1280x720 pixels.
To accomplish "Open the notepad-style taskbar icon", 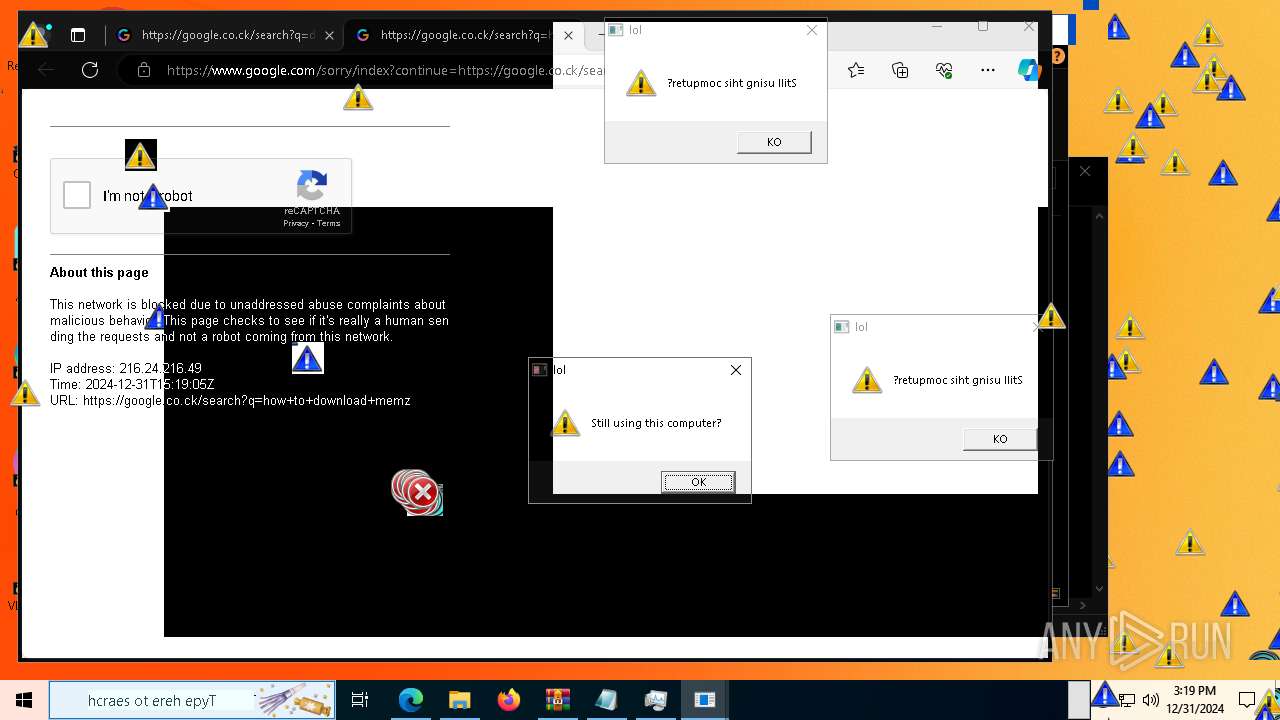I will pos(606,700).
